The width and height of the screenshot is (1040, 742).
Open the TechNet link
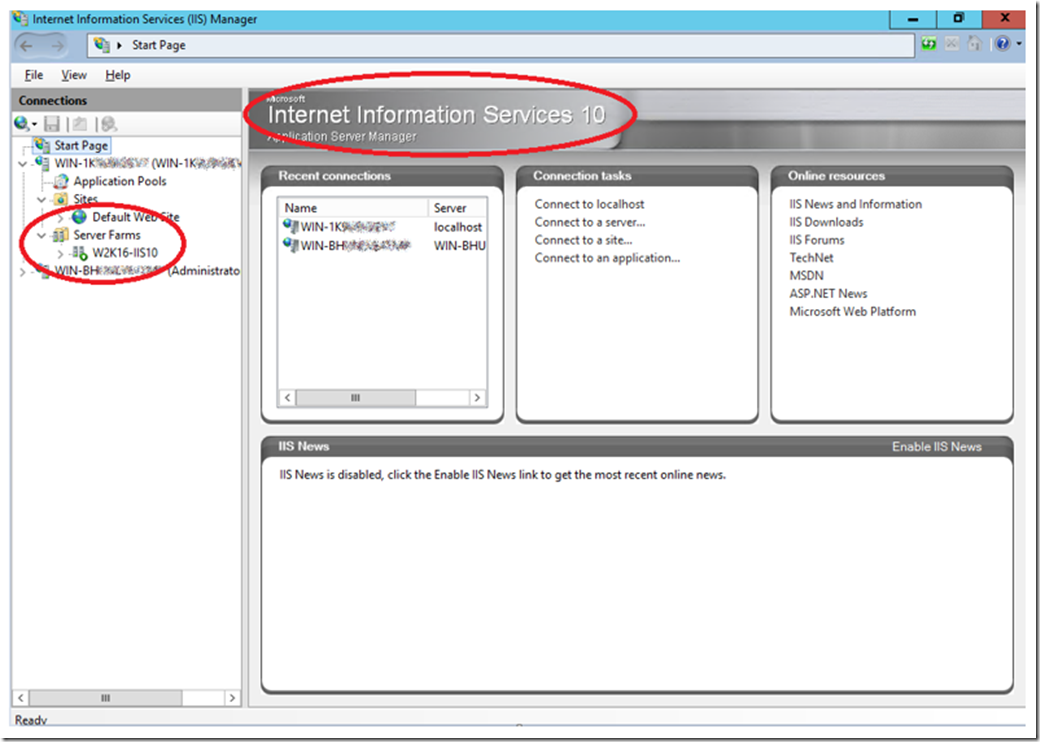tap(811, 258)
